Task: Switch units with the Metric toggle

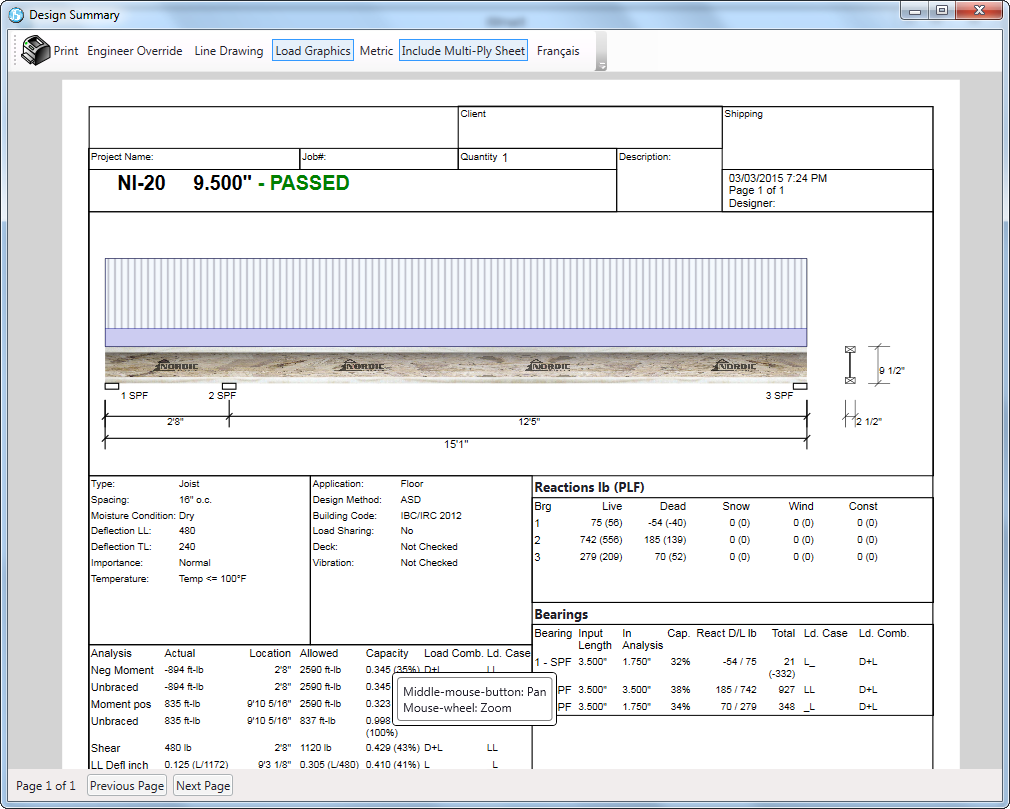Action: coord(376,51)
